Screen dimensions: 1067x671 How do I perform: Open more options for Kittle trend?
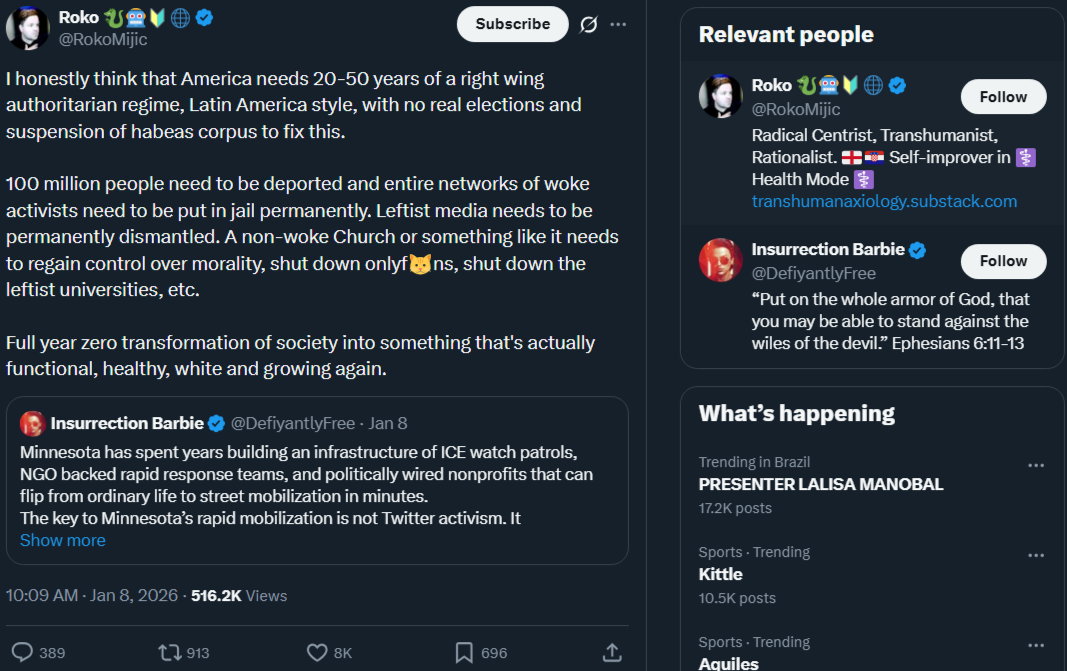tap(1036, 555)
